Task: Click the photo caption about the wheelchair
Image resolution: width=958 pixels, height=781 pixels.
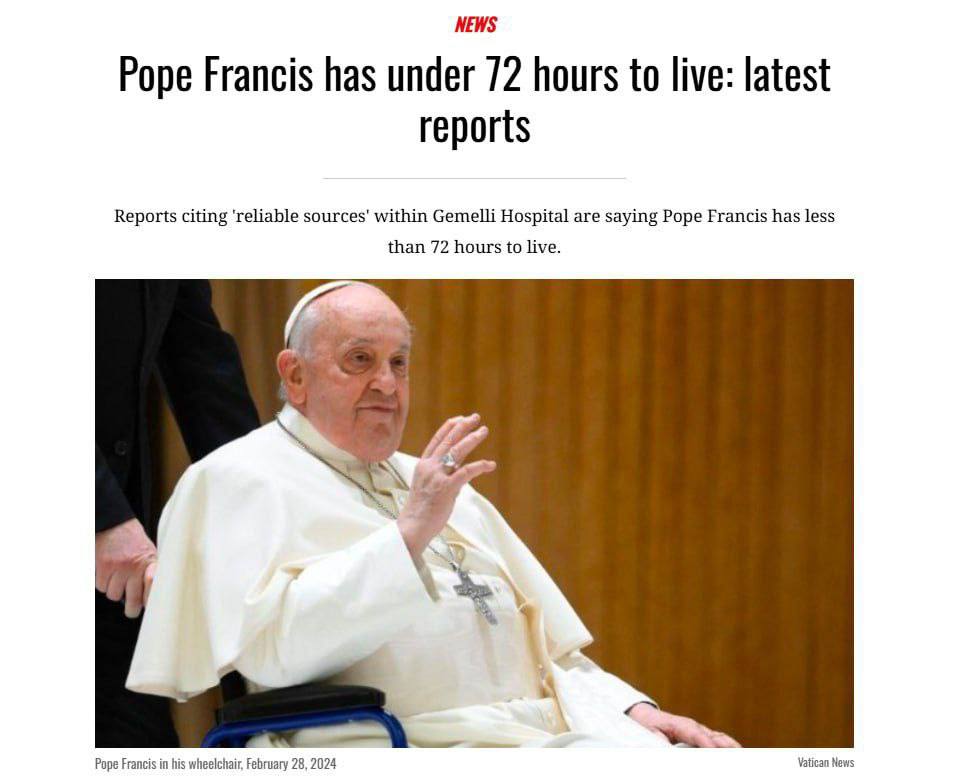Action: point(215,764)
